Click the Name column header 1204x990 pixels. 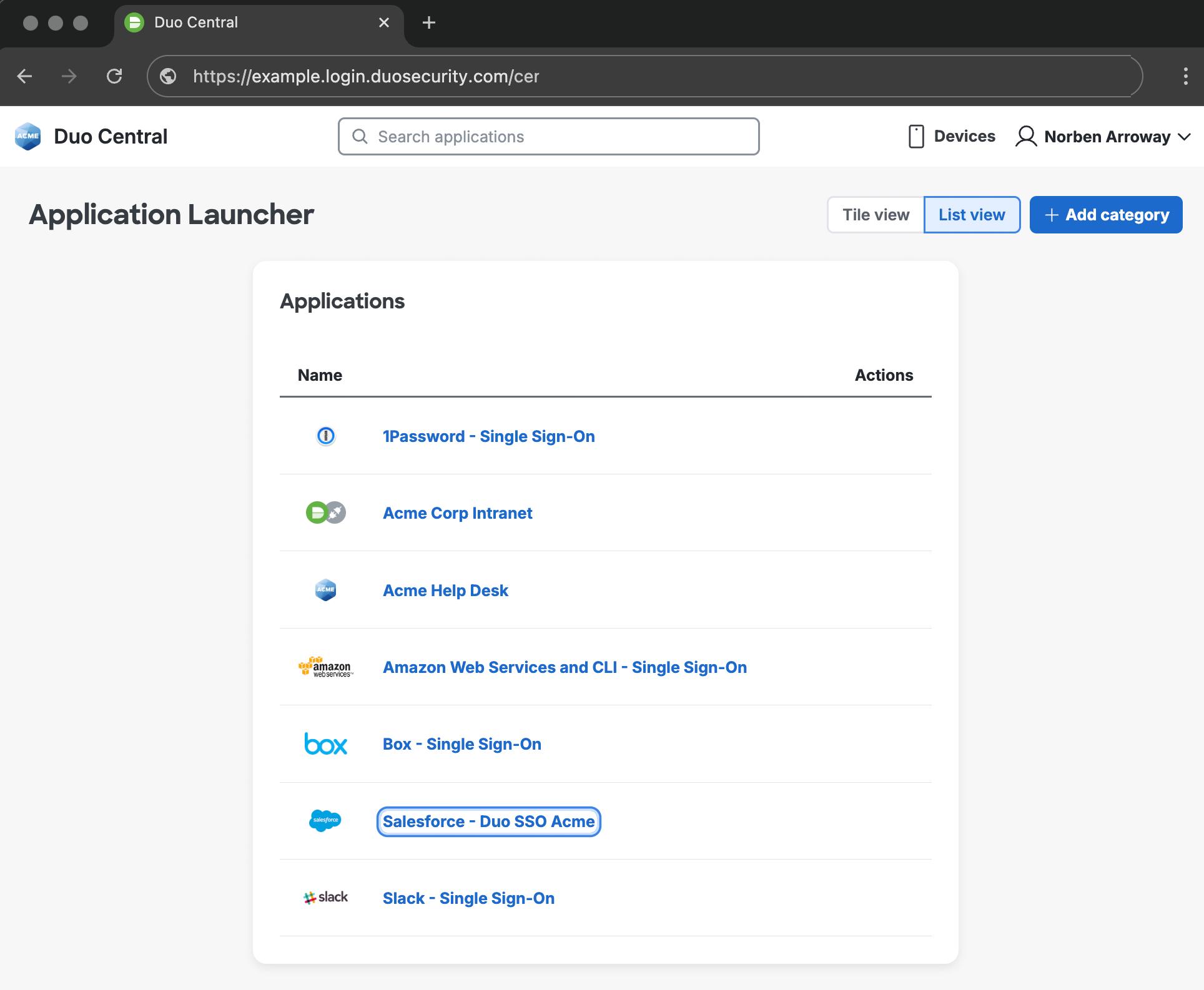tap(319, 375)
